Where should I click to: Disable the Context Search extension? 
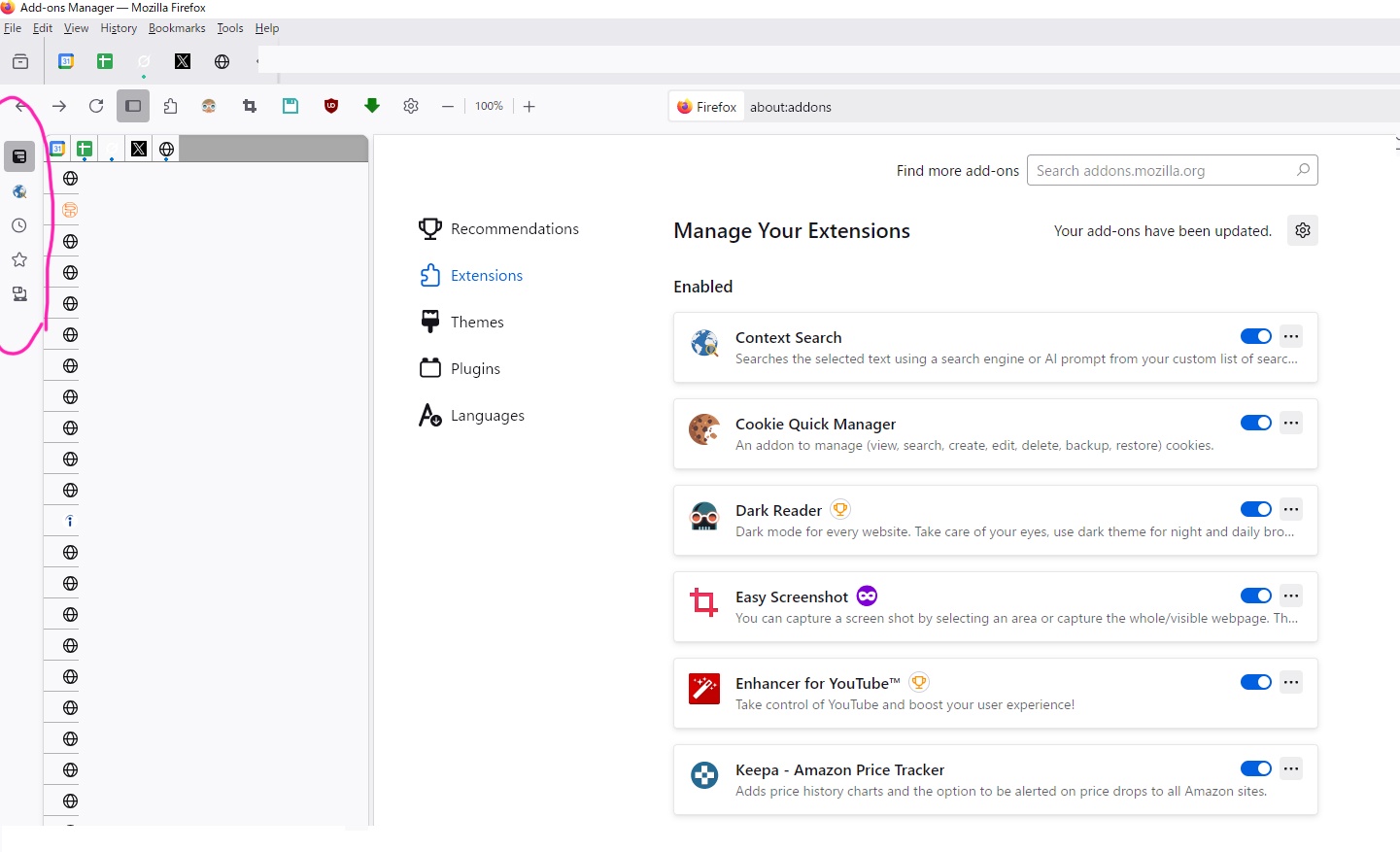(1255, 336)
